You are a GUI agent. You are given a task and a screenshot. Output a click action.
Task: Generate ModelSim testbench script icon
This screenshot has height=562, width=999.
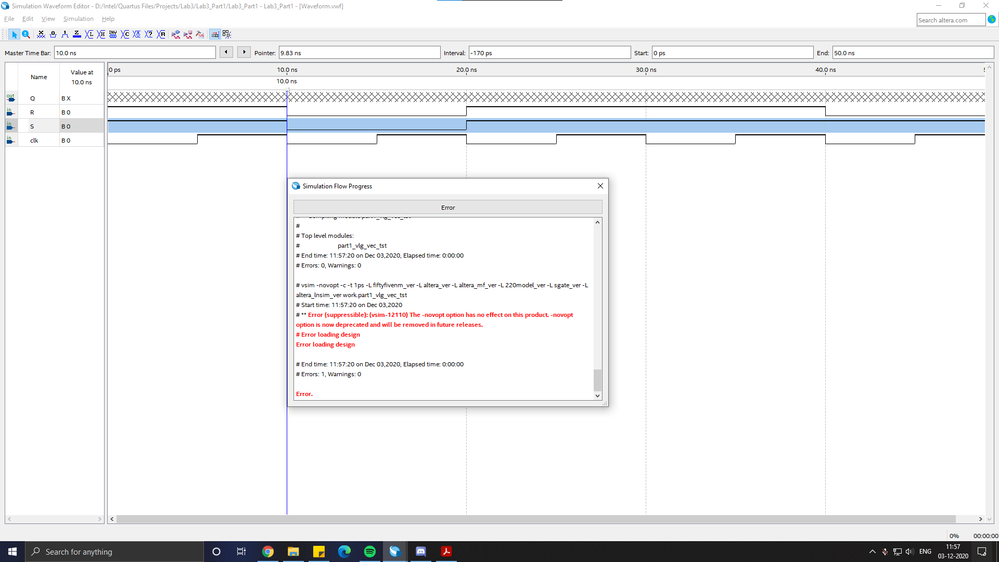pos(200,34)
